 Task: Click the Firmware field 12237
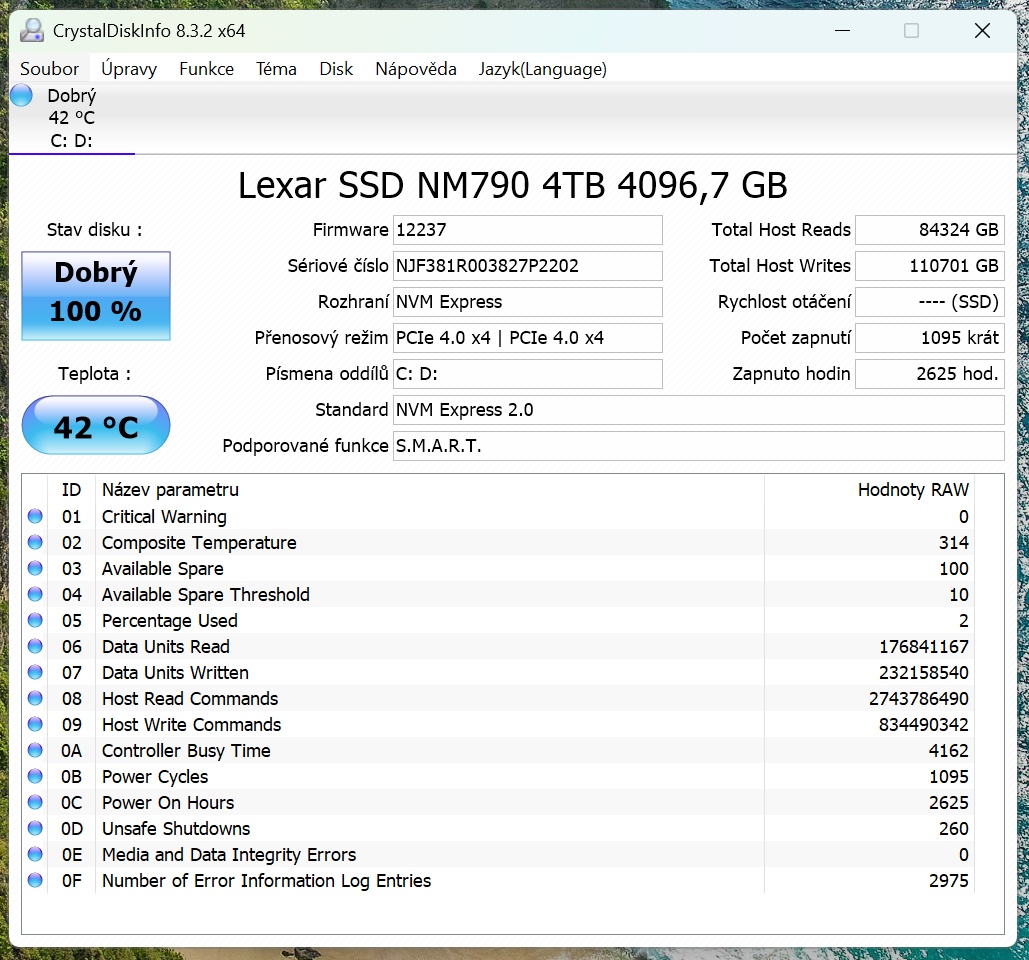click(x=528, y=230)
